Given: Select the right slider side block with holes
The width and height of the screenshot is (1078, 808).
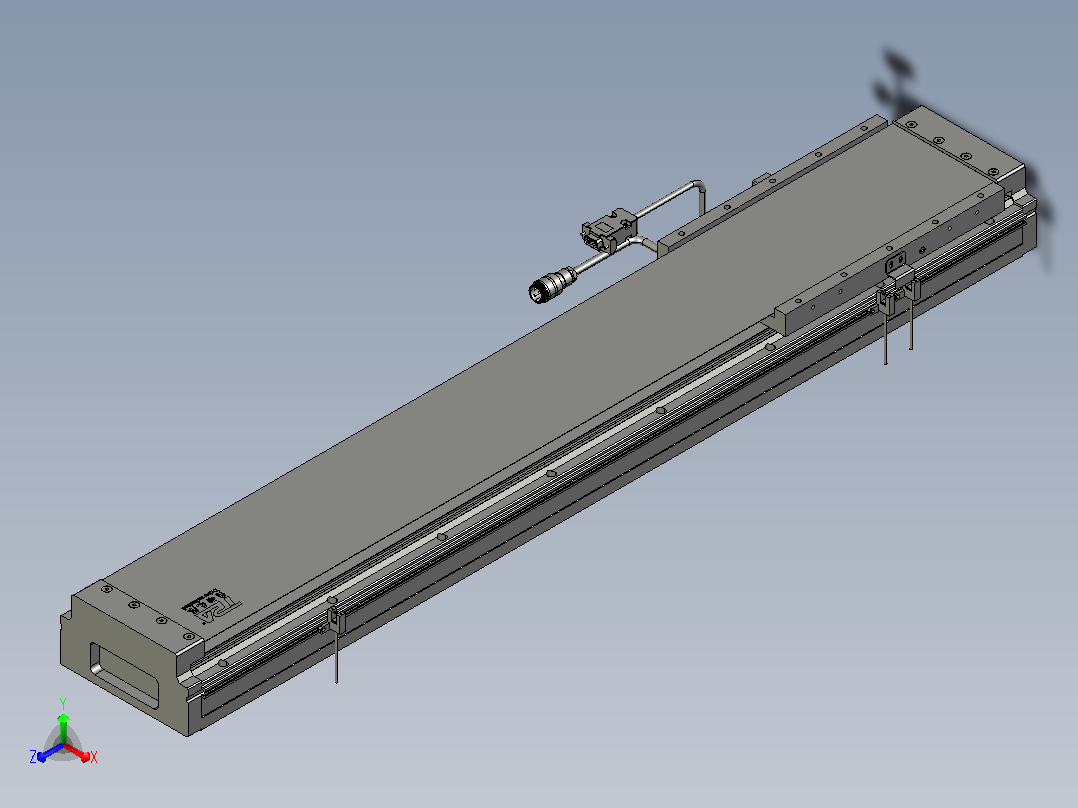Looking at the screenshot, I should 892,259.
